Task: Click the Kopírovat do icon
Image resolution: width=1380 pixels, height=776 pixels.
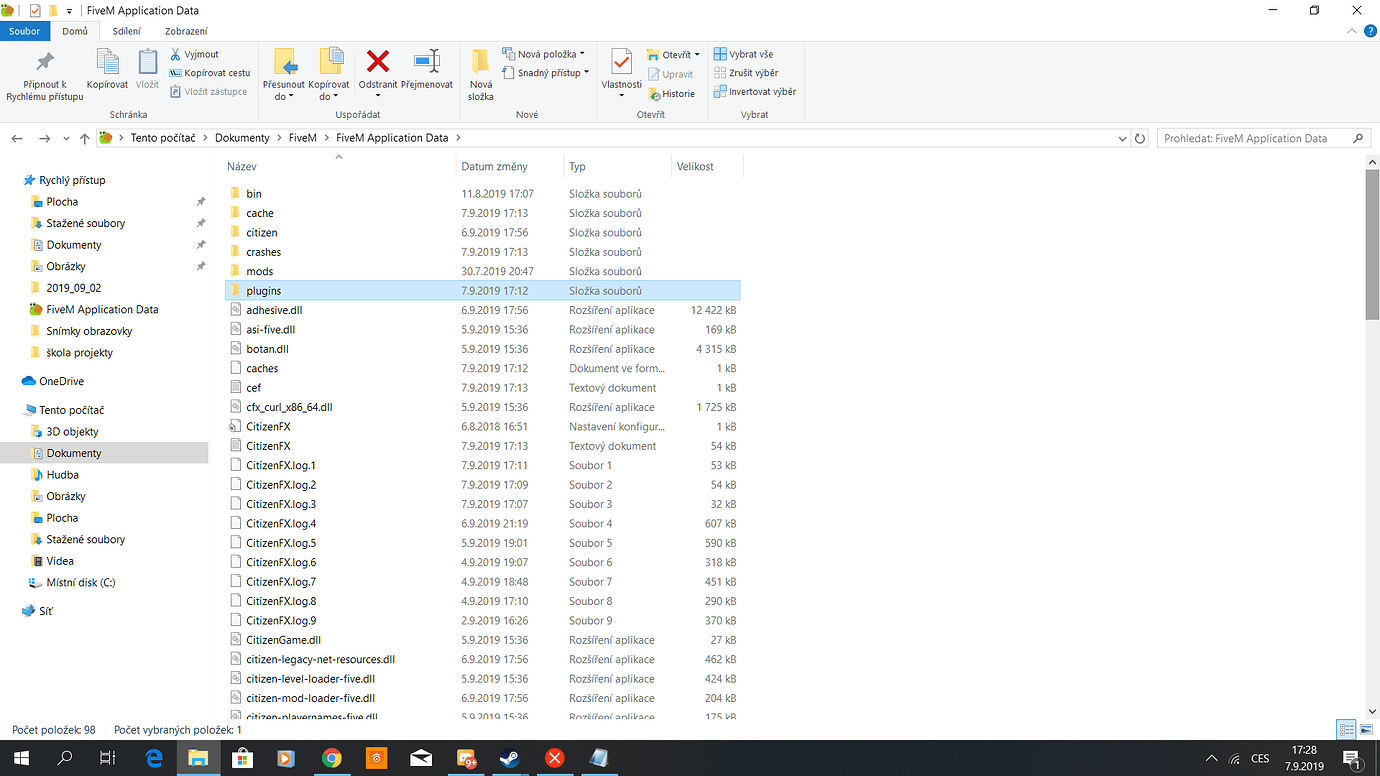Action: pyautogui.click(x=329, y=62)
